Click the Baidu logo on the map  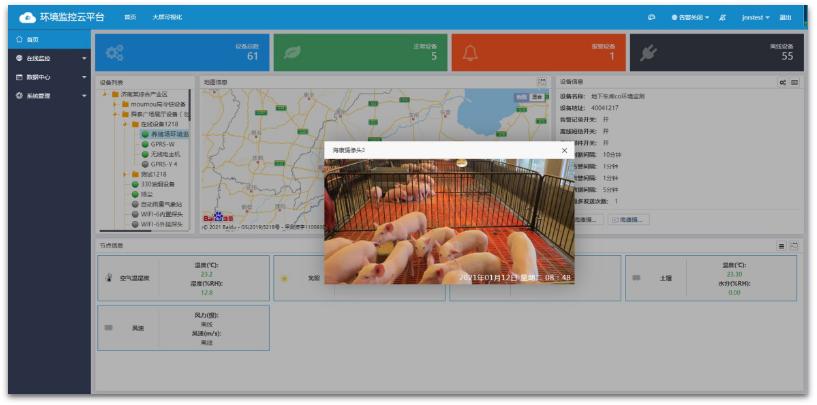coord(218,216)
